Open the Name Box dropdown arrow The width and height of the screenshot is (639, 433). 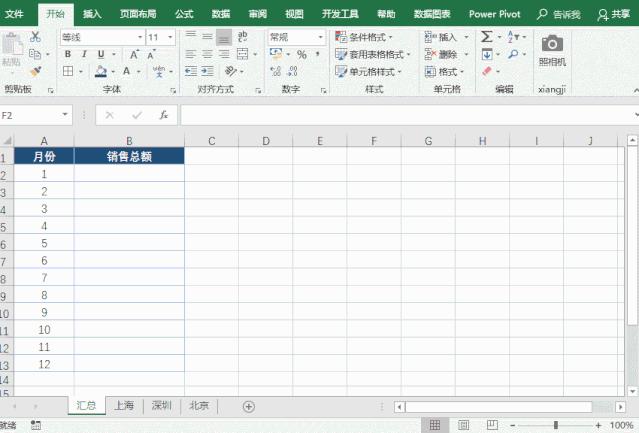[x=65, y=115]
